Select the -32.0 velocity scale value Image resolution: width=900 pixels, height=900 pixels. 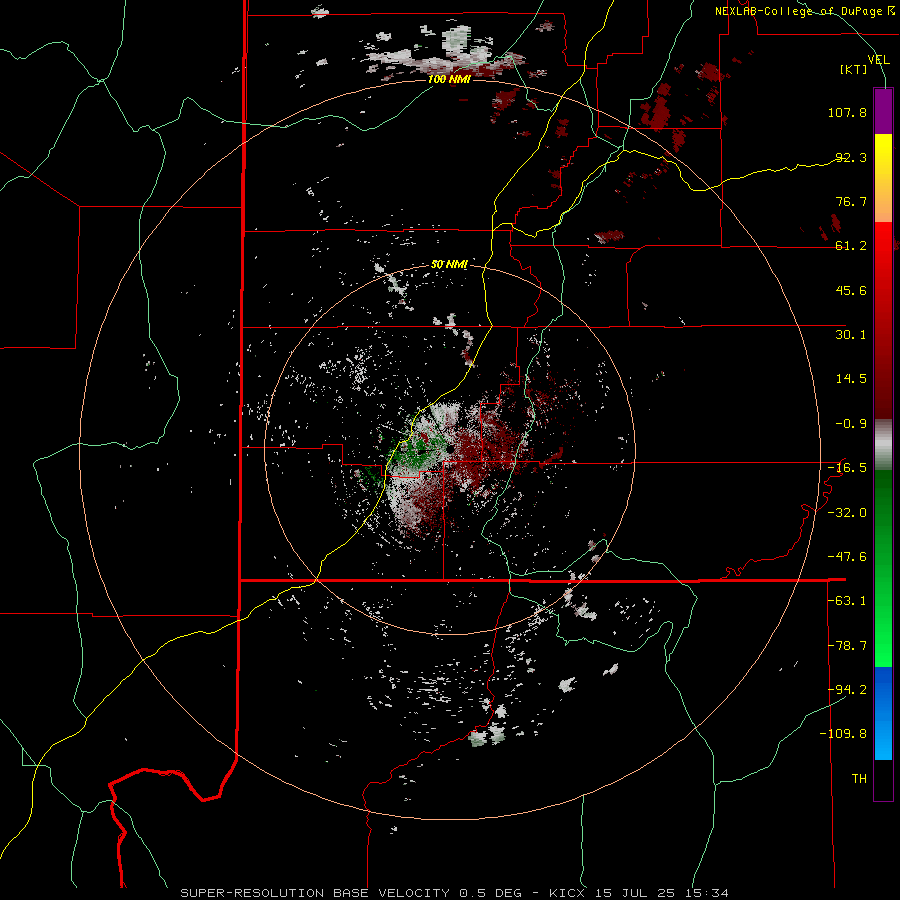click(x=847, y=513)
